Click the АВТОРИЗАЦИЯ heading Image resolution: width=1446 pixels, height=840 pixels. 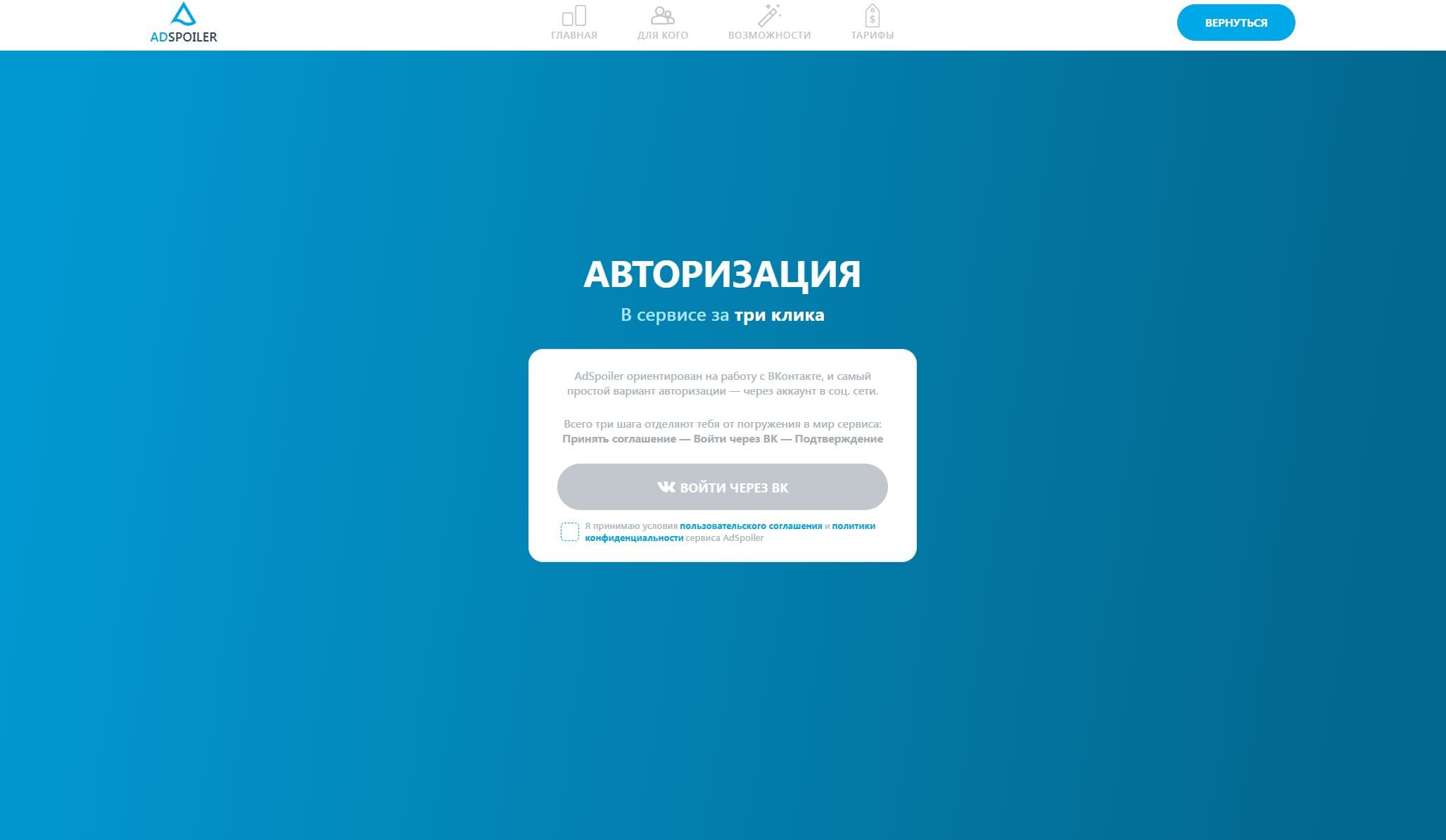click(722, 274)
